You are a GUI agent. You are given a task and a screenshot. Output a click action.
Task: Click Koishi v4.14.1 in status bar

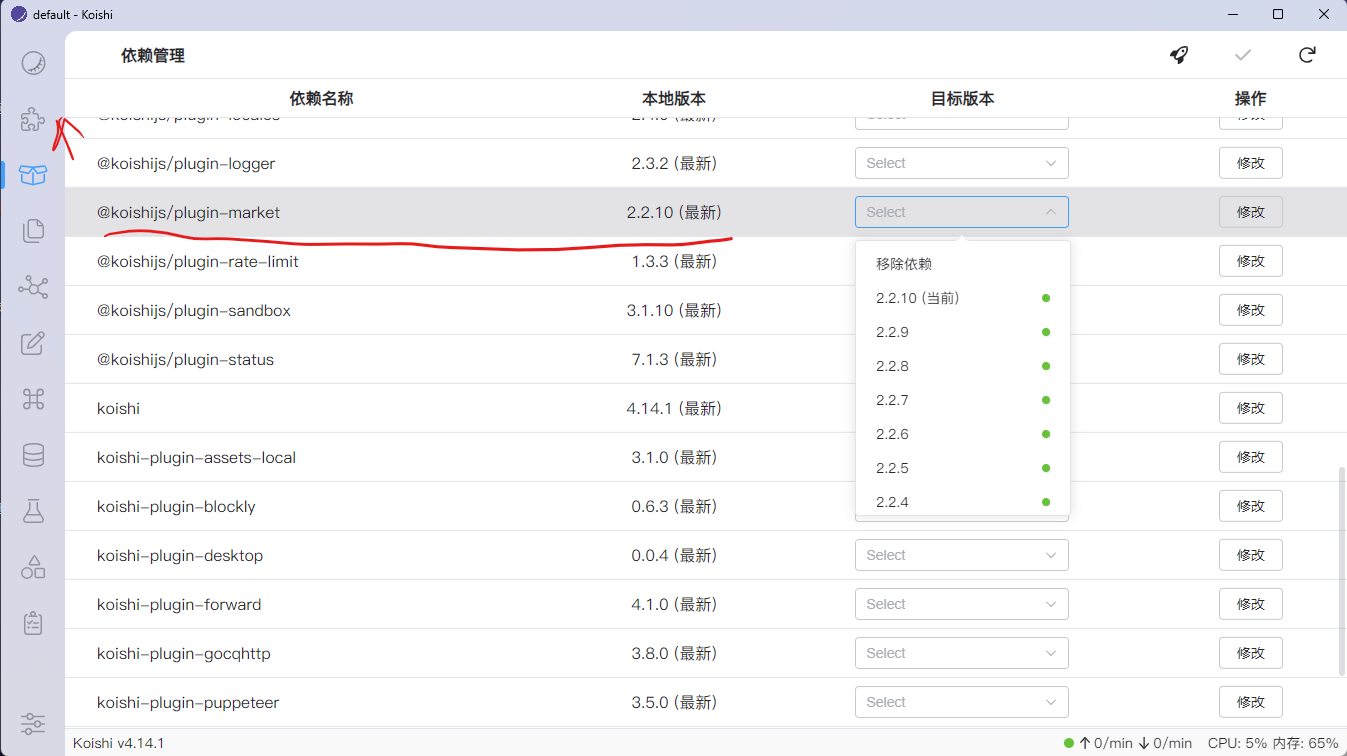click(x=118, y=743)
